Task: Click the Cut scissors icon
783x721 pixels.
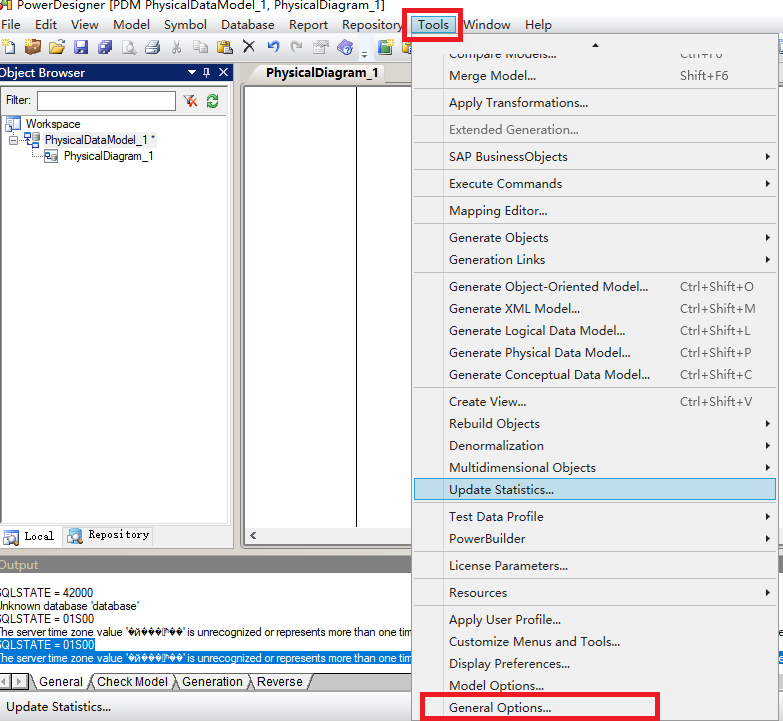Action: [x=176, y=47]
